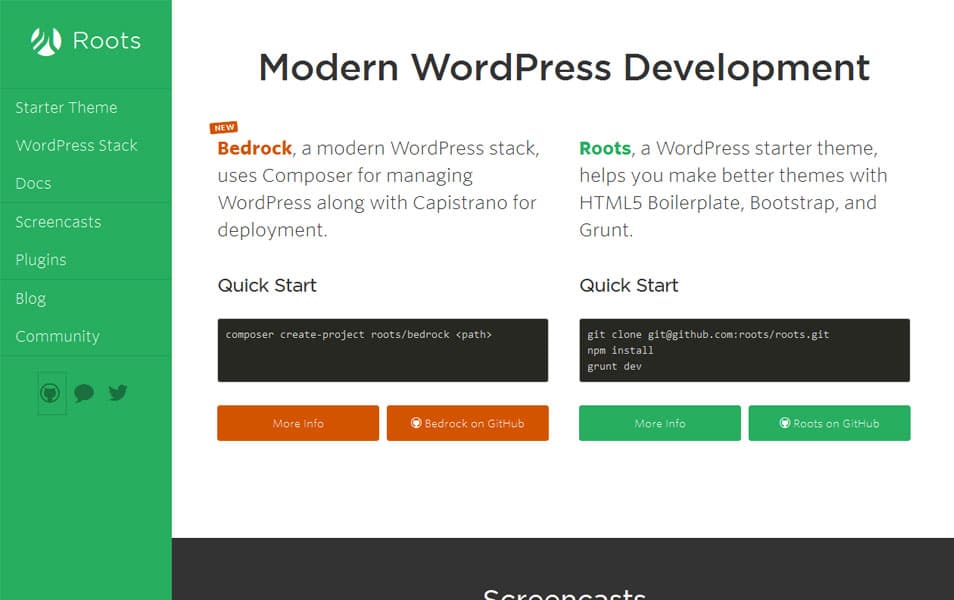954x600 pixels.
Task: Click the composer create-project code block
Action: point(383,351)
